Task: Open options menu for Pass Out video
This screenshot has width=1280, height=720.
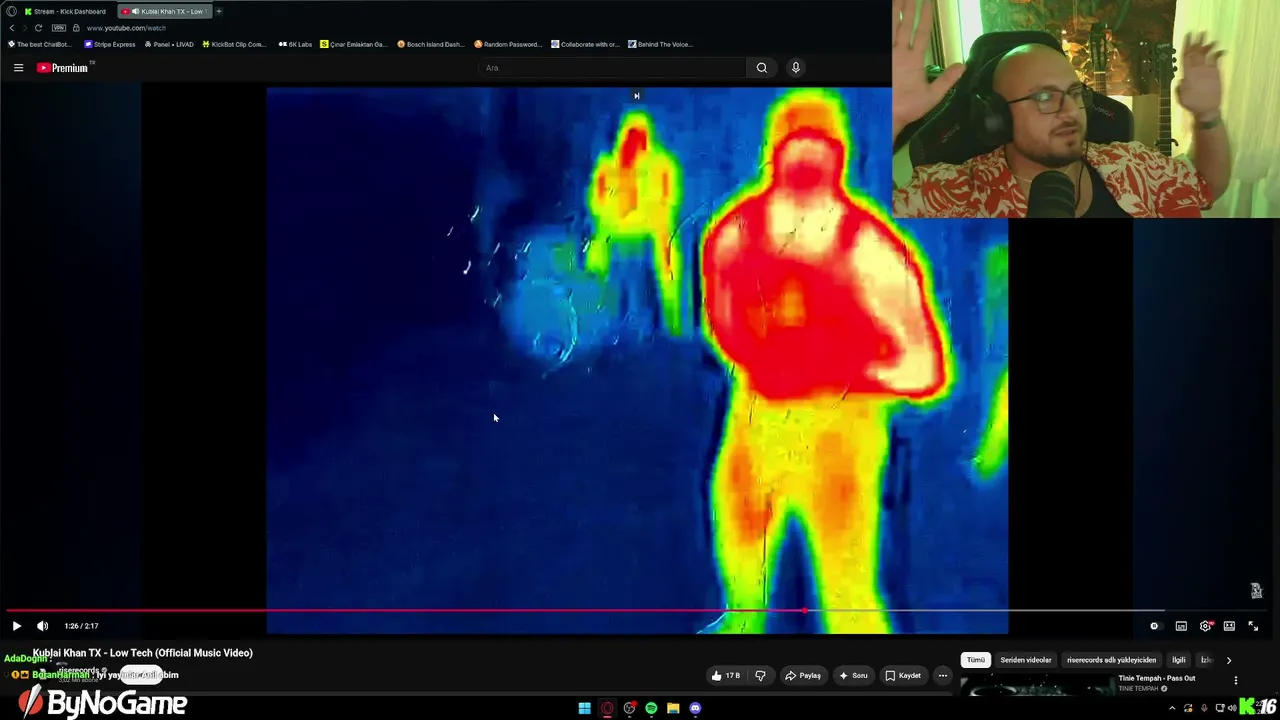Action: coord(1236,680)
